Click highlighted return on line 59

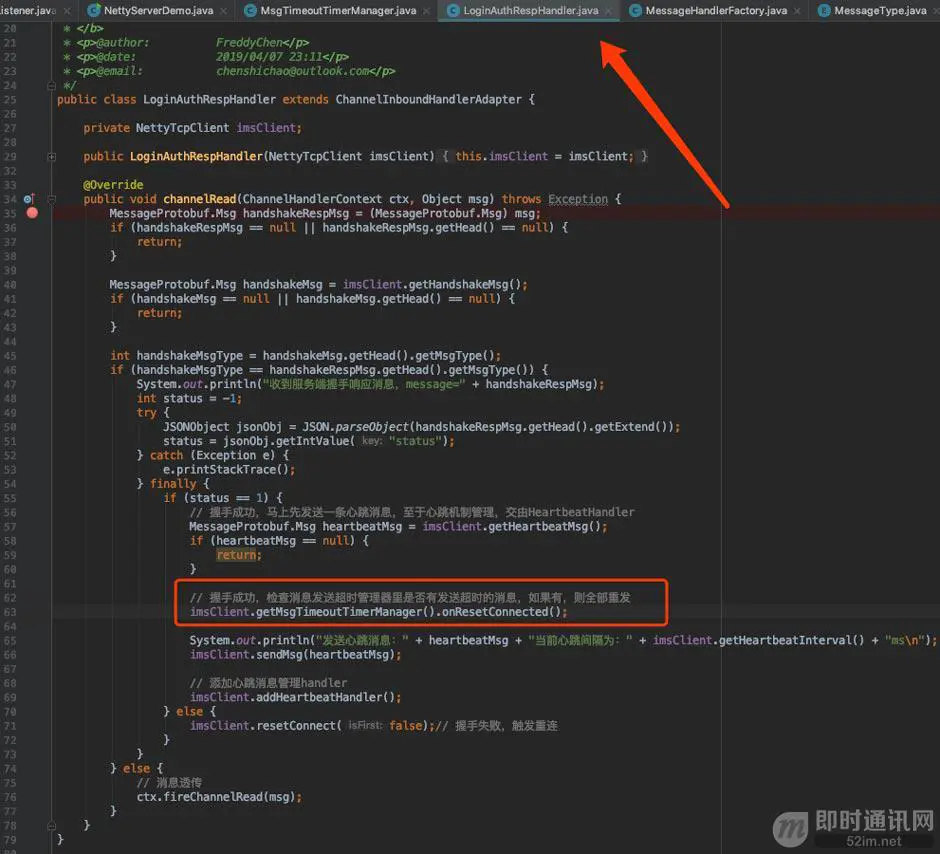236,555
